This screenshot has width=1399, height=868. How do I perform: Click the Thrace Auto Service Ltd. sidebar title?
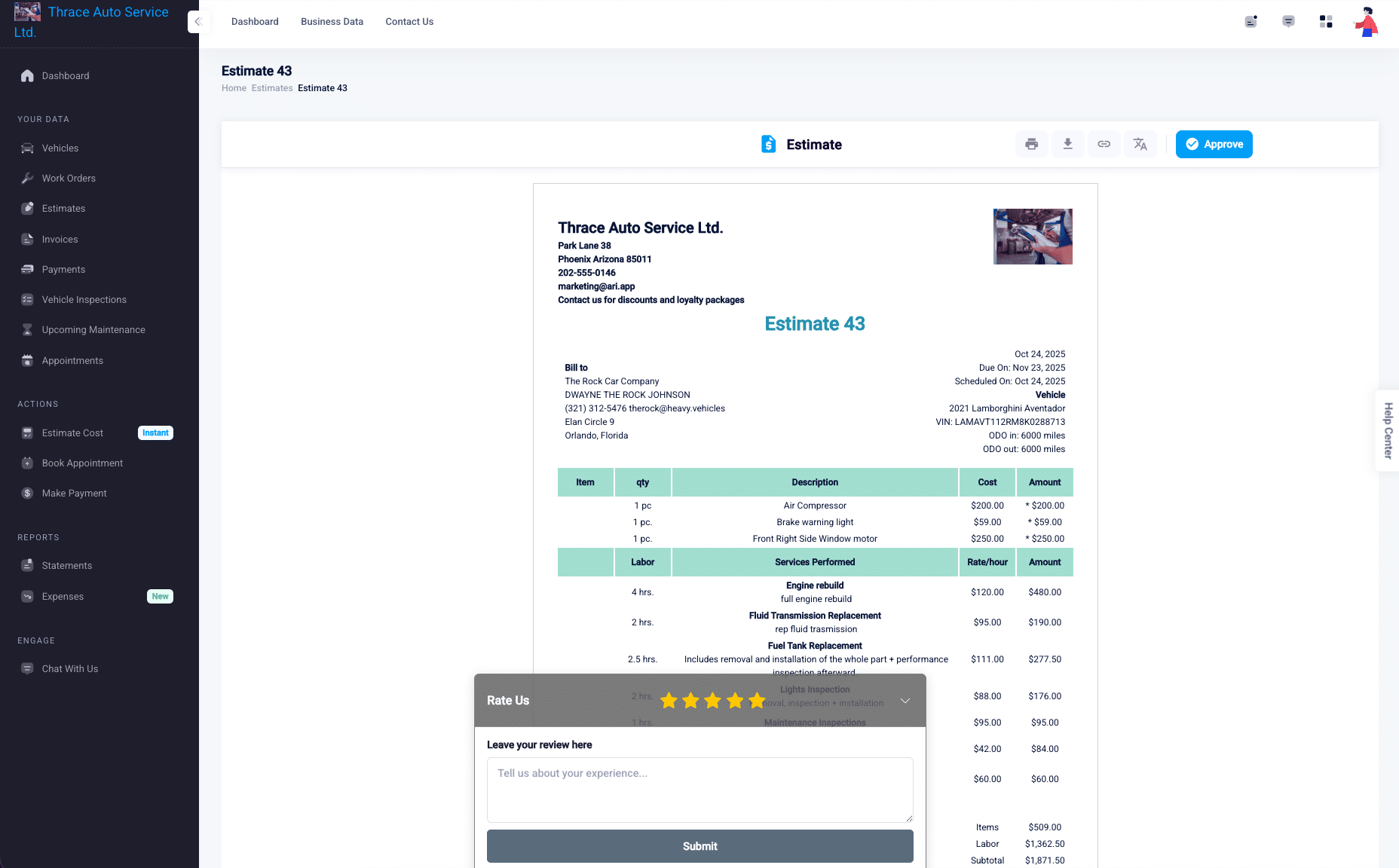point(91,22)
